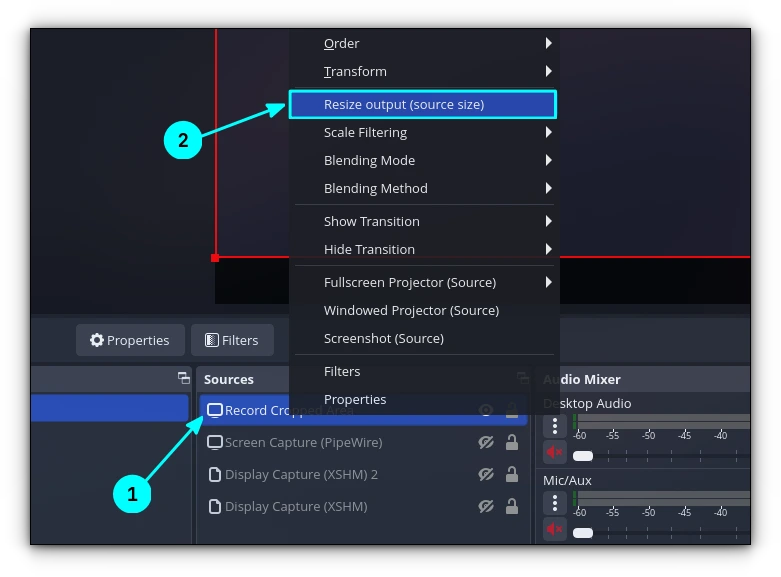Click the Filters toolbar button
The width and height of the screenshot is (781, 577).
(232, 340)
